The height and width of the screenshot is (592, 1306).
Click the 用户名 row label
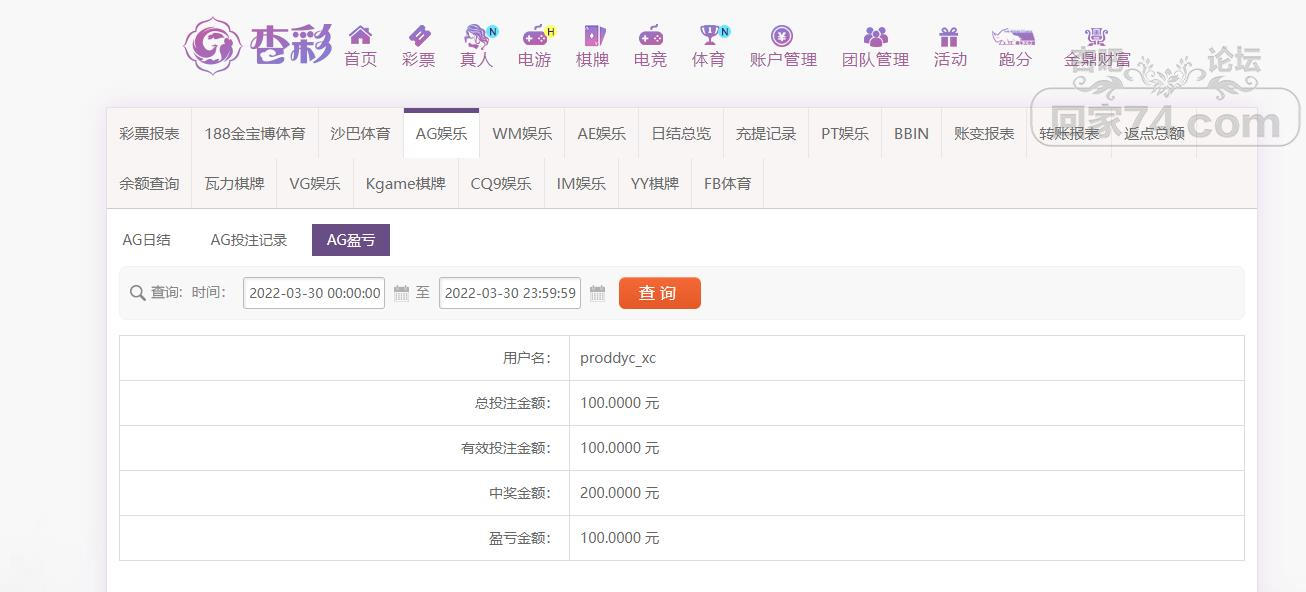(x=527, y=358)
